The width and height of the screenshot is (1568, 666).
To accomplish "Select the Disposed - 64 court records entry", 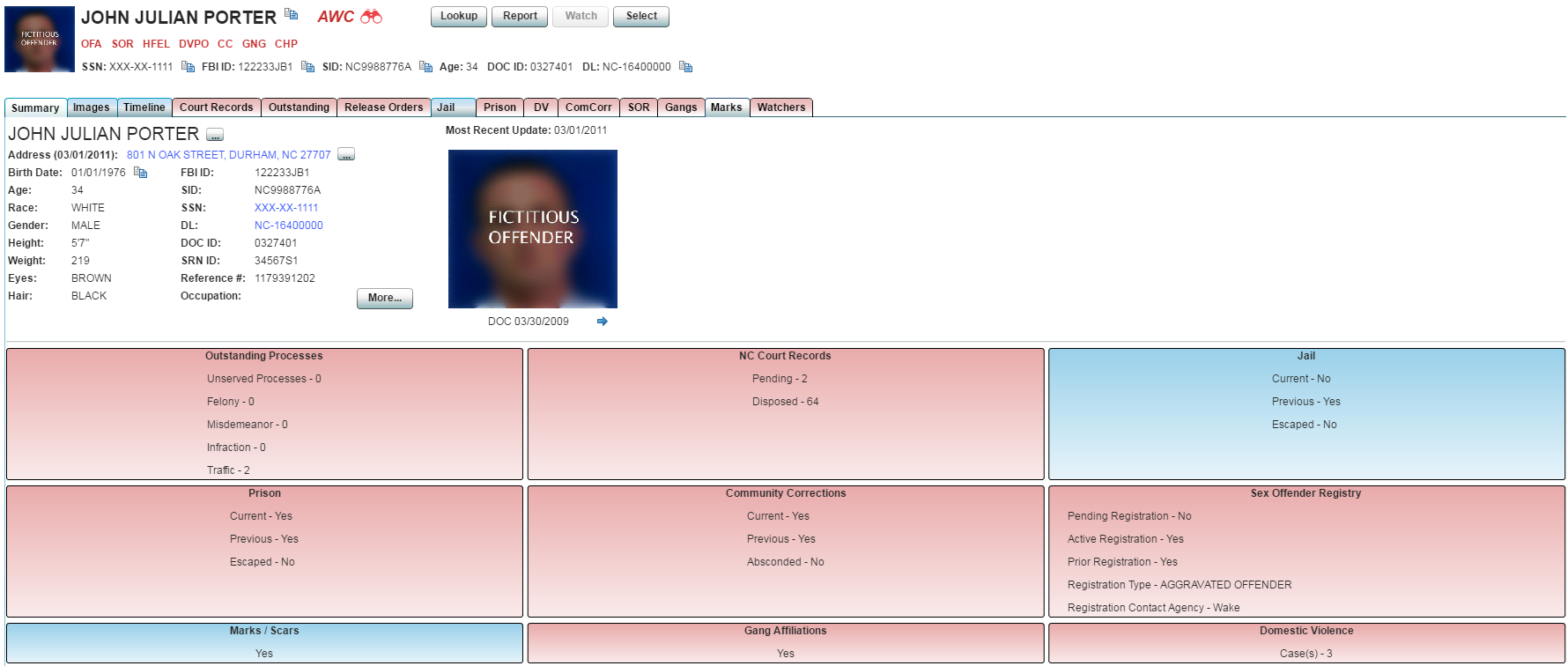I will 786,402.
